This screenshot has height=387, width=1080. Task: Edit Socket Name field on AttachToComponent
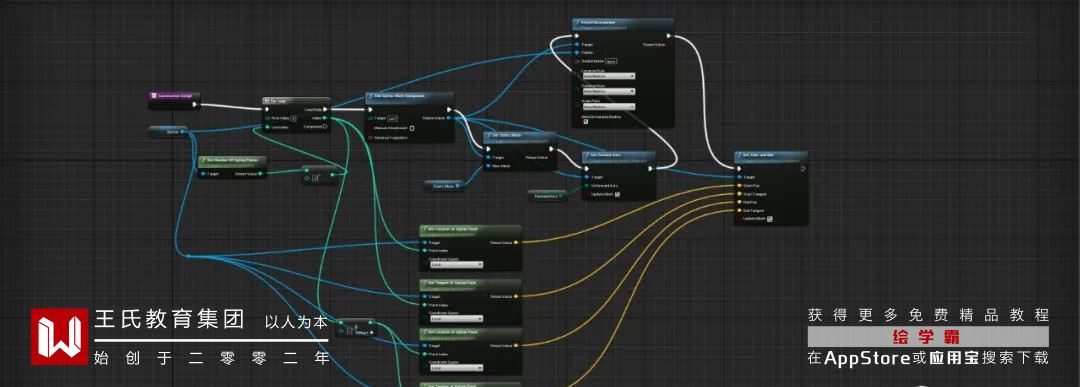click(x=611, y=61)
